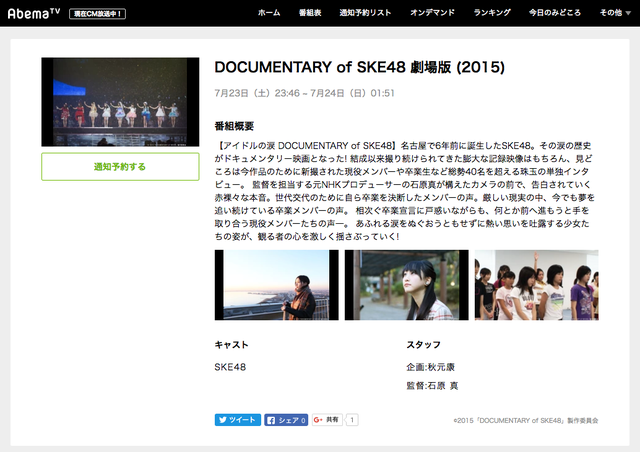Open the main concert stage thumbnail
640x452 pixels.
pyautogui.click(x=120, y=102)
